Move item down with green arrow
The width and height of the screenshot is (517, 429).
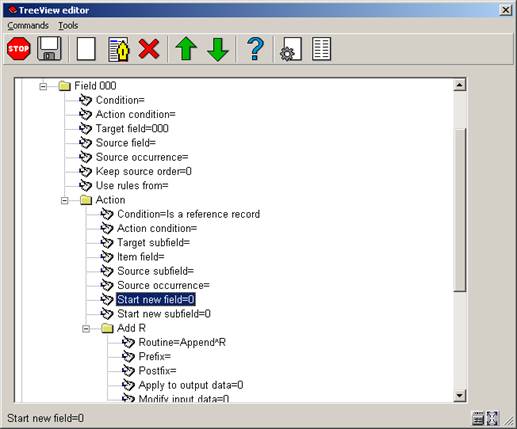pos(218,50)
